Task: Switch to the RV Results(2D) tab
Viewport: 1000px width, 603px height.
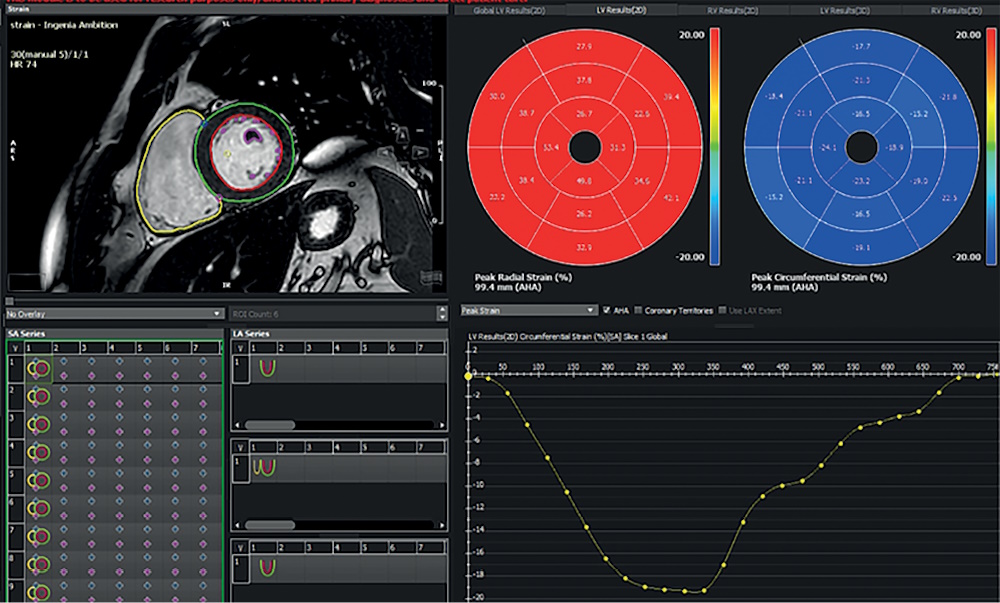Action: 733,11
